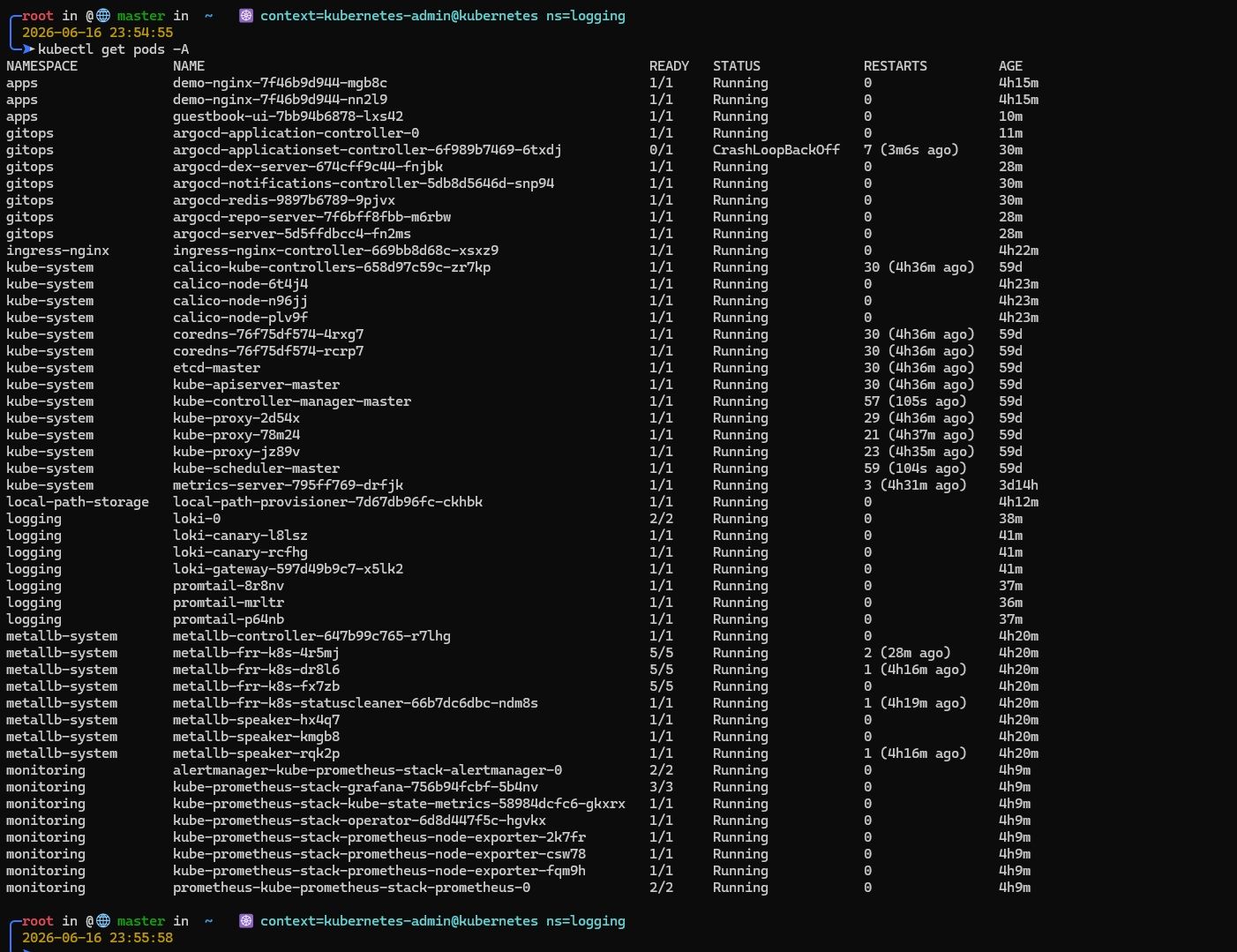1237x952 pixels.
Task: Click the prompt arrow before the kubectl command
Action: [x=29, y=49]
